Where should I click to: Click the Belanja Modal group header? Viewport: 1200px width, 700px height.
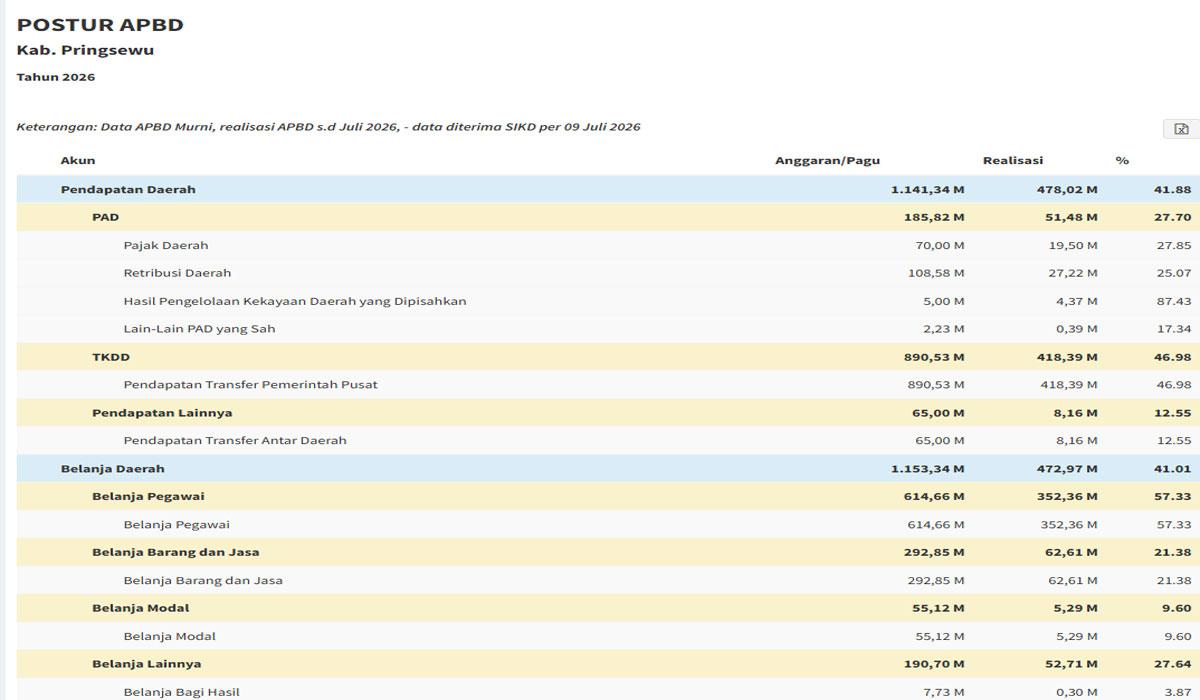(x=608, y=609)
